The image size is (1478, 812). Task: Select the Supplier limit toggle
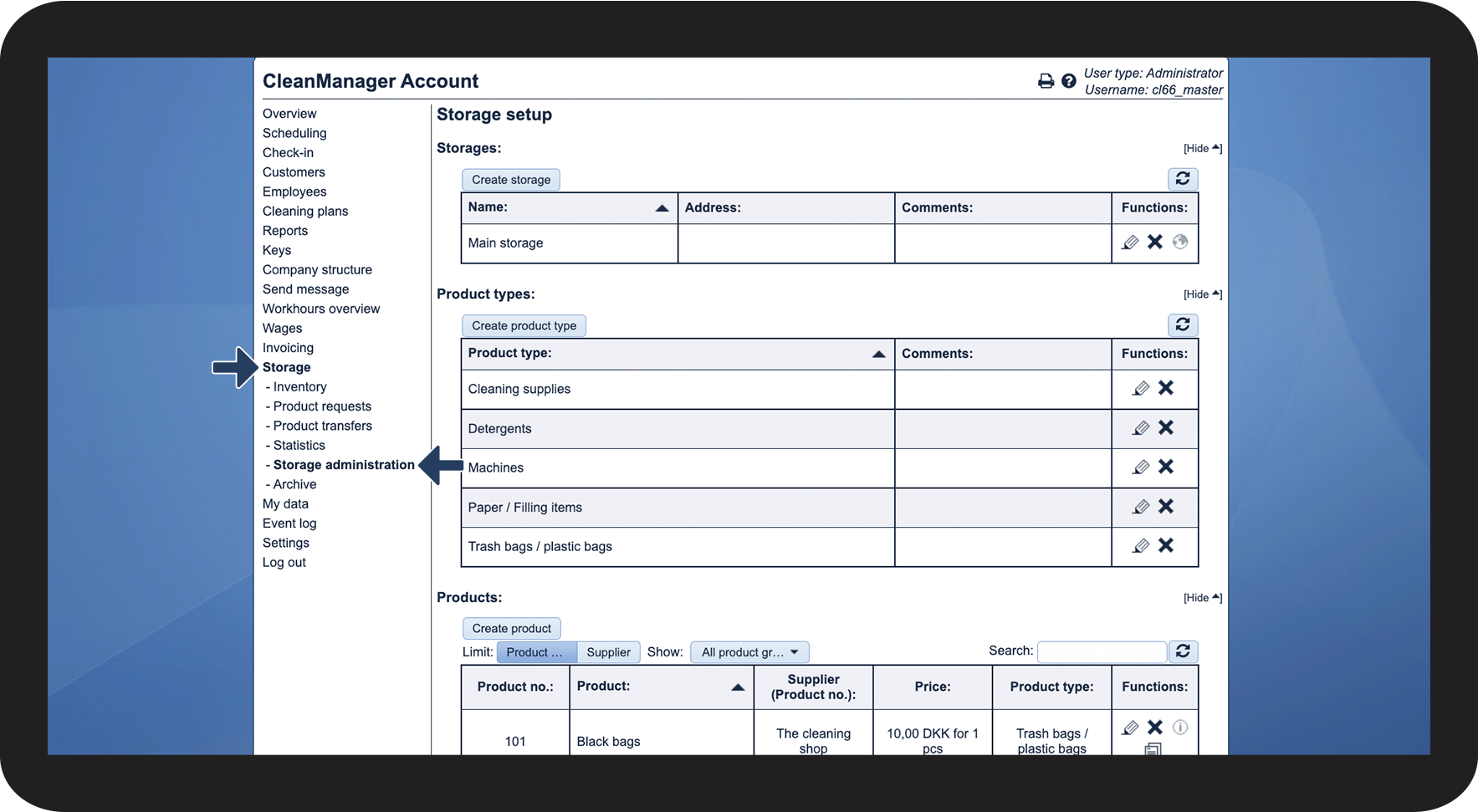pos(609,651)
